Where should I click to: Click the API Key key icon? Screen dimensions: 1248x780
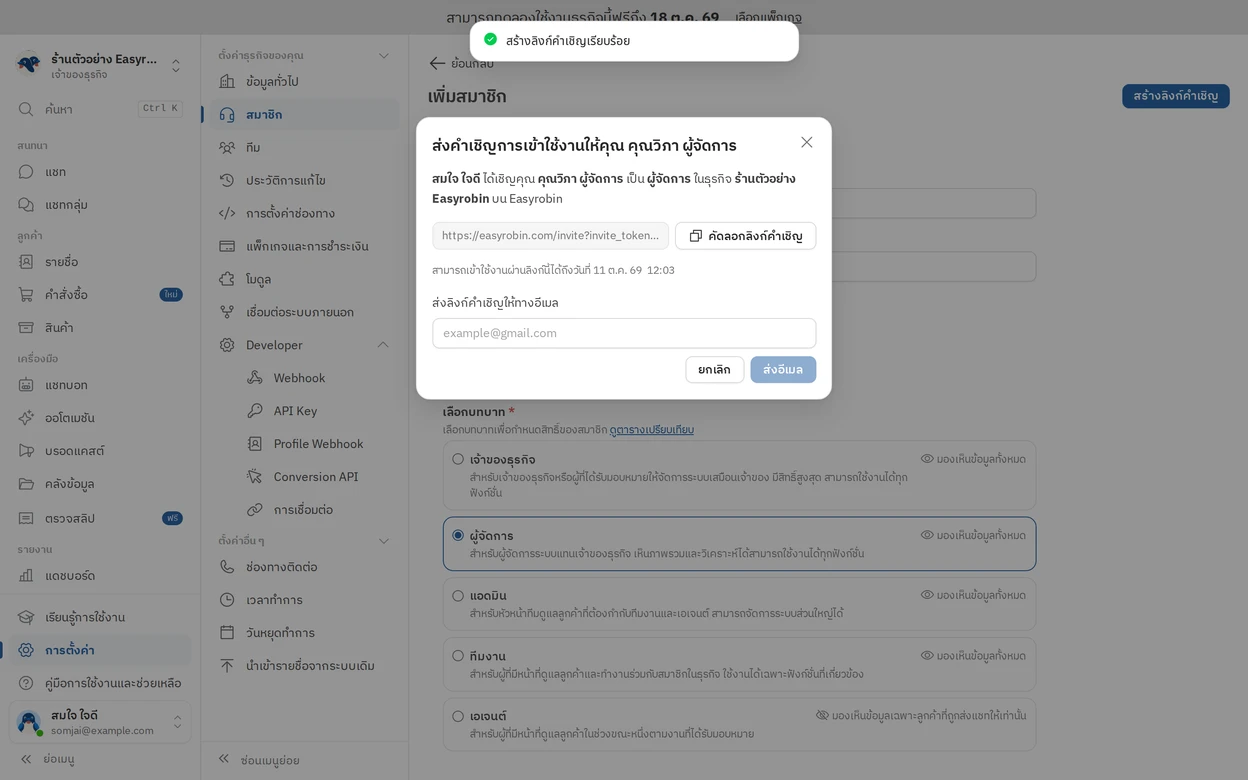[x=255, y=411]
